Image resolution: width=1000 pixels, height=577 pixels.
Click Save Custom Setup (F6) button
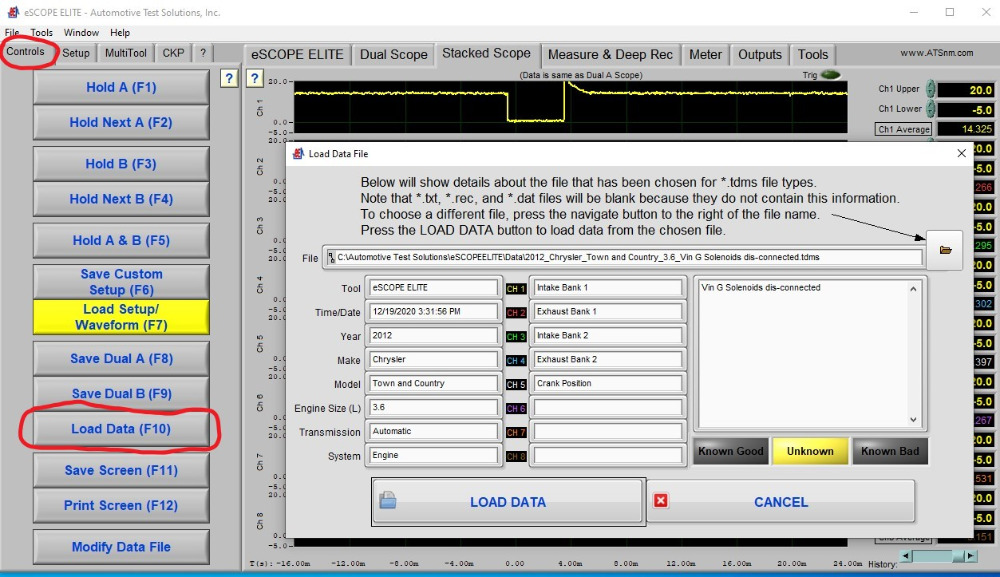[x=121, y=282]
